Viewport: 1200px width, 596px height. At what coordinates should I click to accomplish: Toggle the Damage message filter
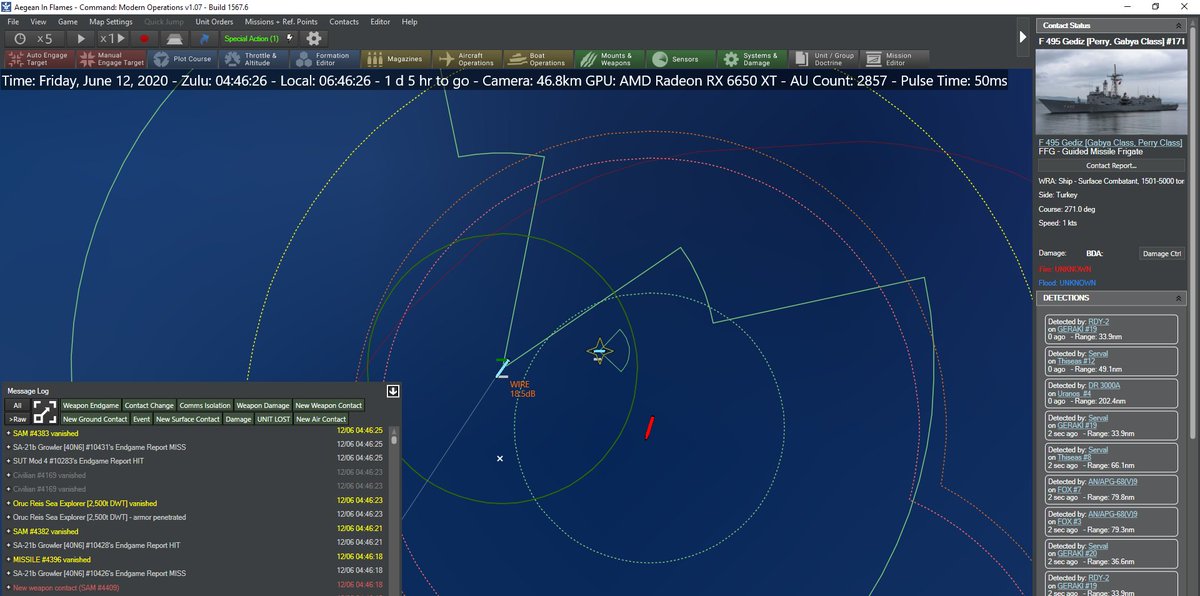[x=238, y=419]
